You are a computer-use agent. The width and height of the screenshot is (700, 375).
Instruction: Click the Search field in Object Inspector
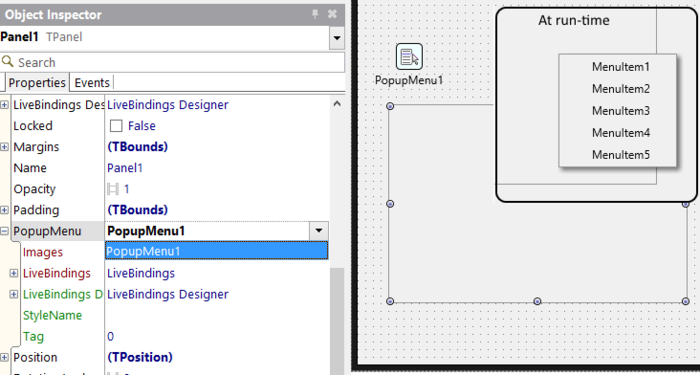172,62
